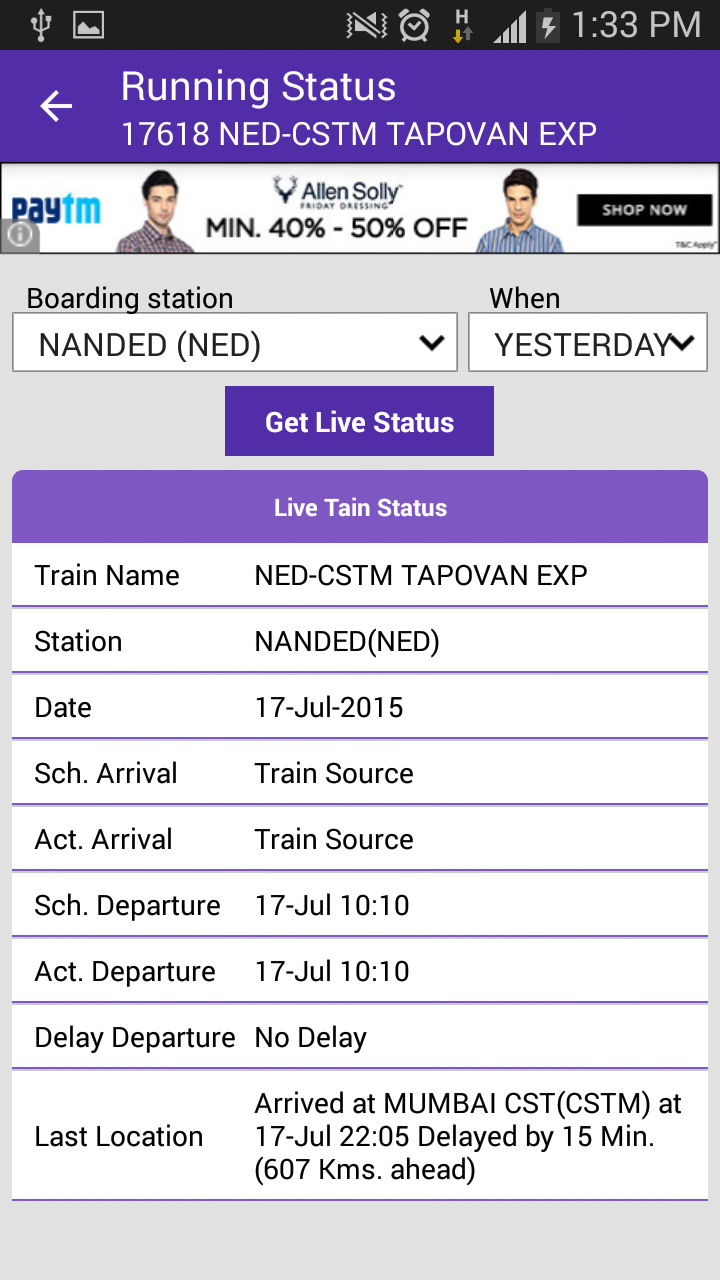
Task: Click the Get Live Status button
Action: (x=359, y=421)
